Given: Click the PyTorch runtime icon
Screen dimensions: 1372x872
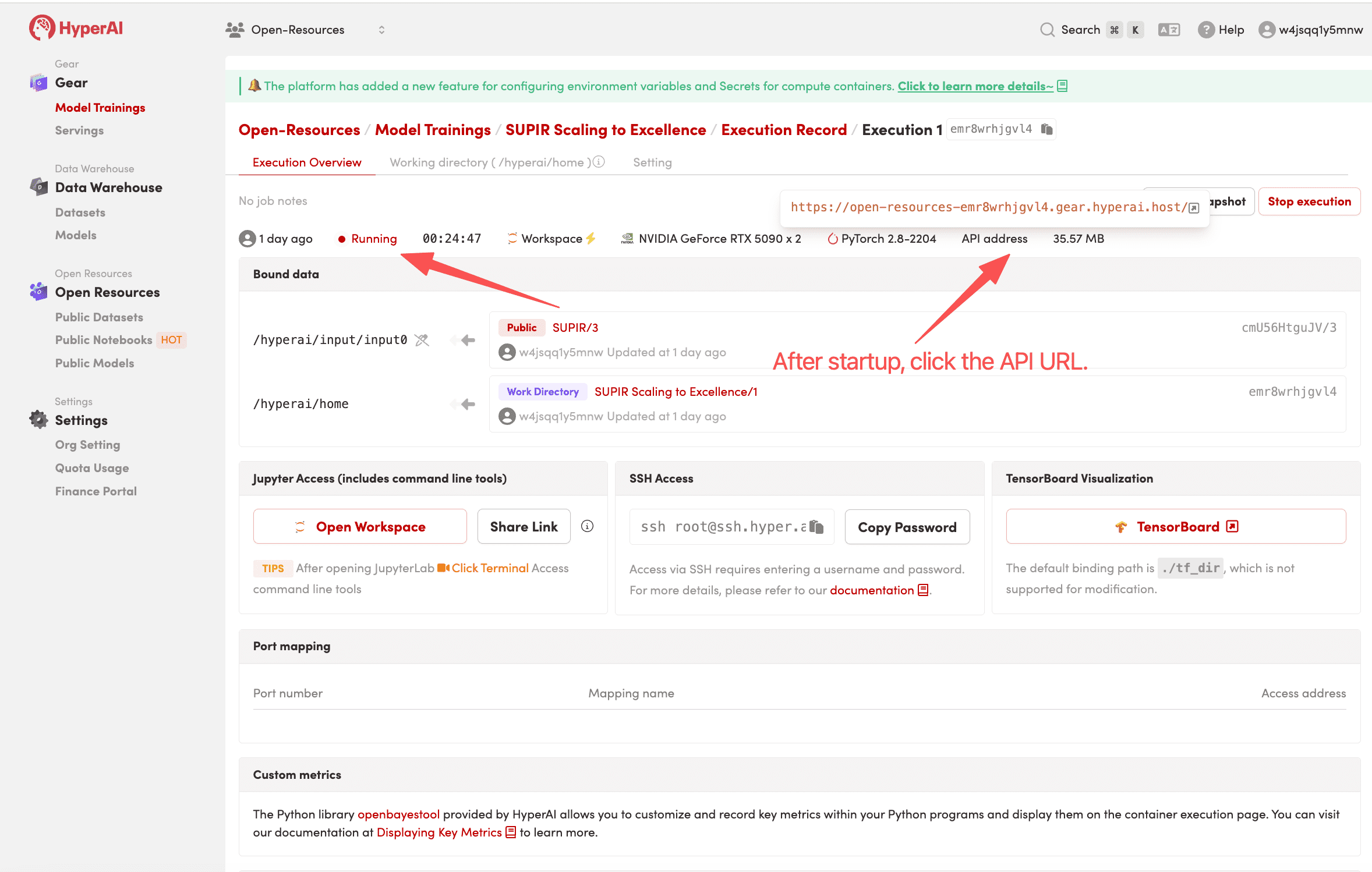Looking at the screenshot, I should 833,239.
